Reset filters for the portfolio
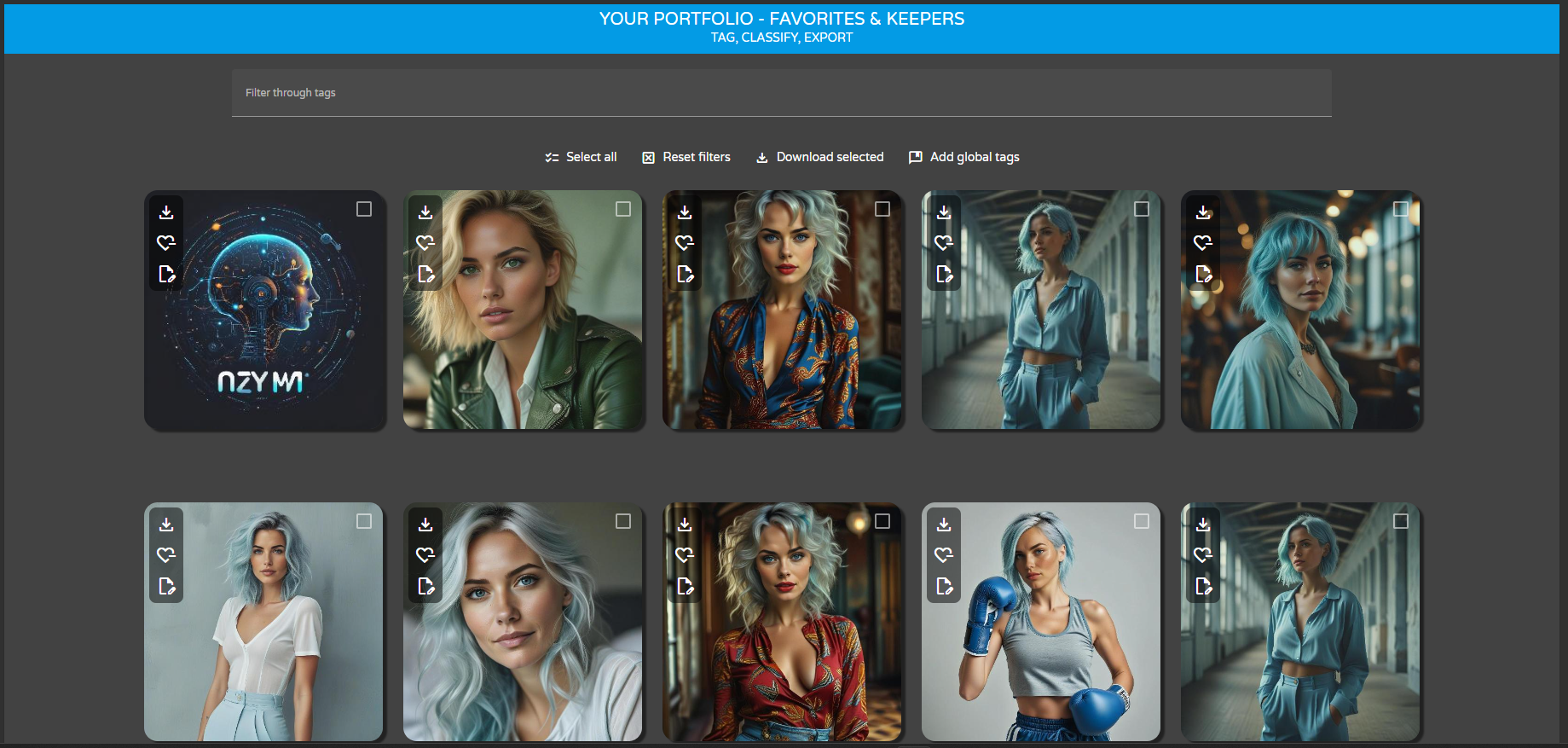 pos(686,157)
